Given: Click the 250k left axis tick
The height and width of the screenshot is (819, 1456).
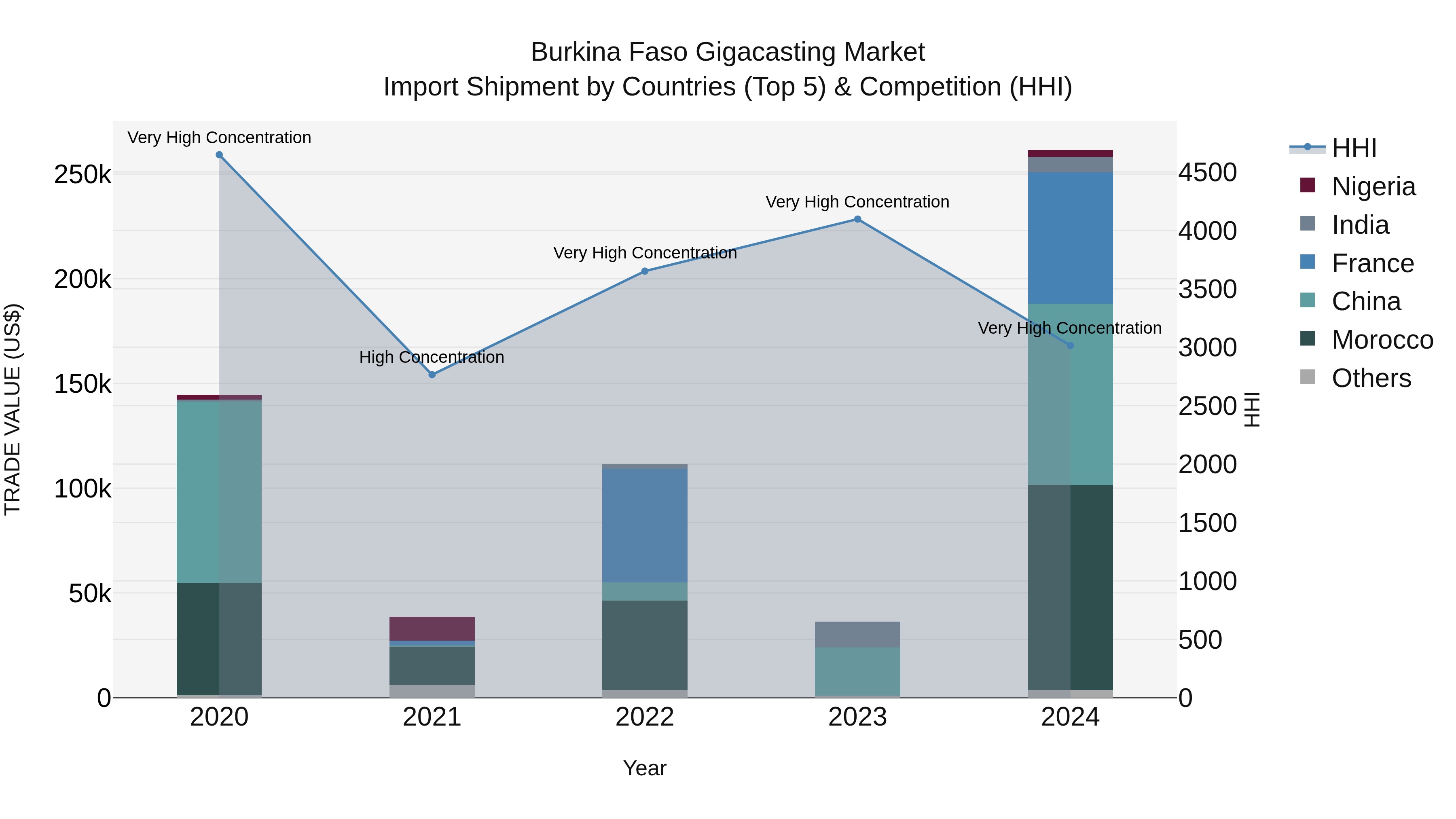Looking at the screenshot, I should tap(83, 175).
